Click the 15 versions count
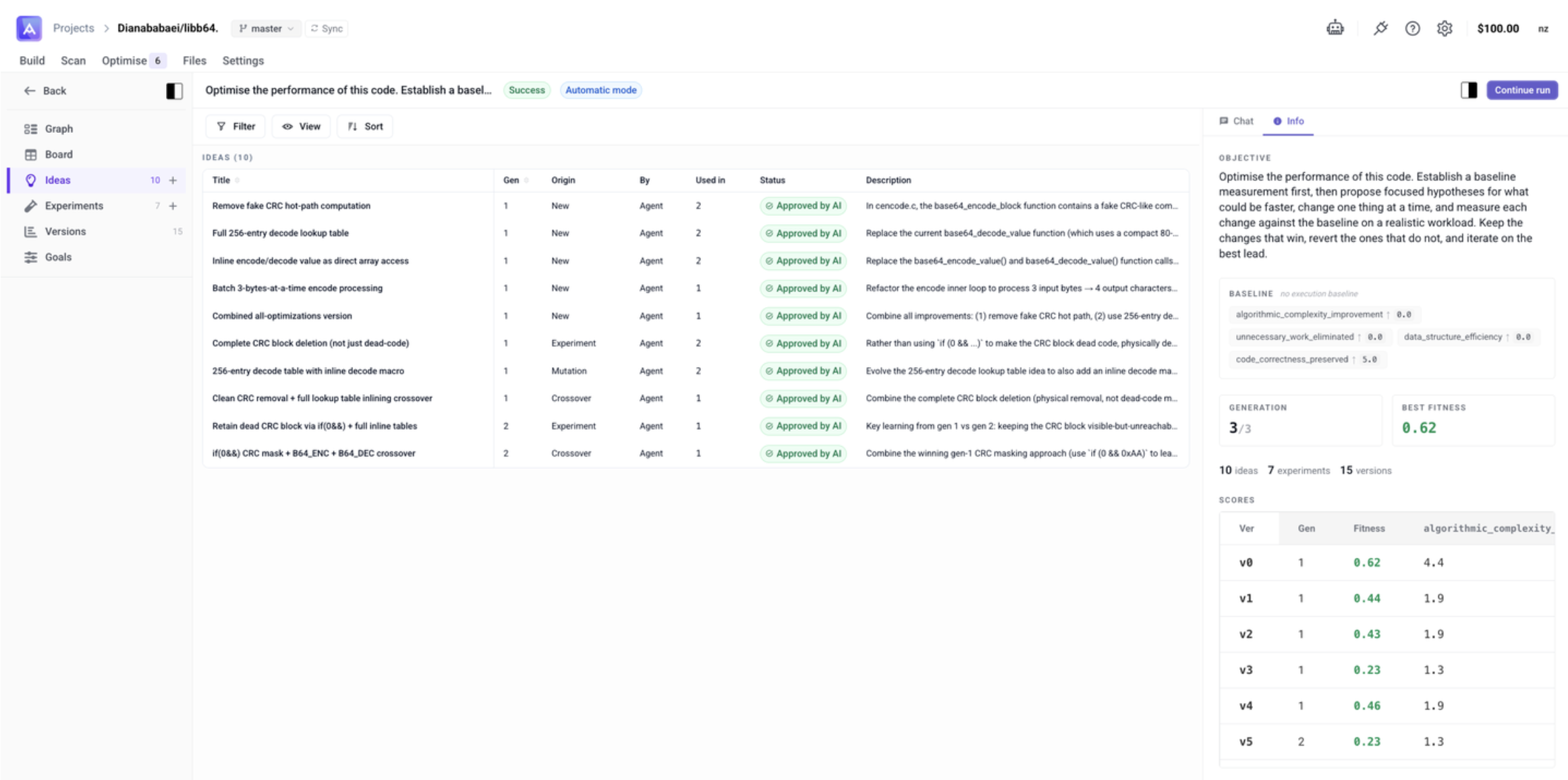The height and width of the screenshot is (780, 1568). tap(1366, 470)
